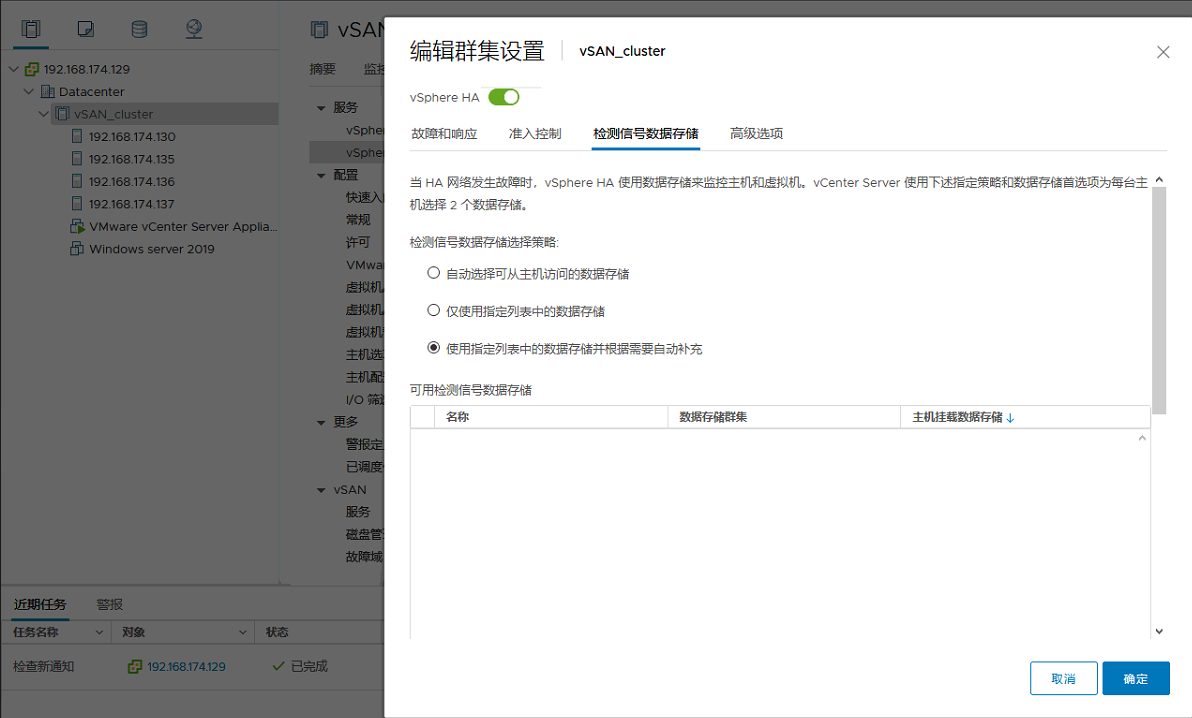Click datastore table scroll up arrow
The height and width of the screenshot is (718, 1192).
pos(1142,438)
